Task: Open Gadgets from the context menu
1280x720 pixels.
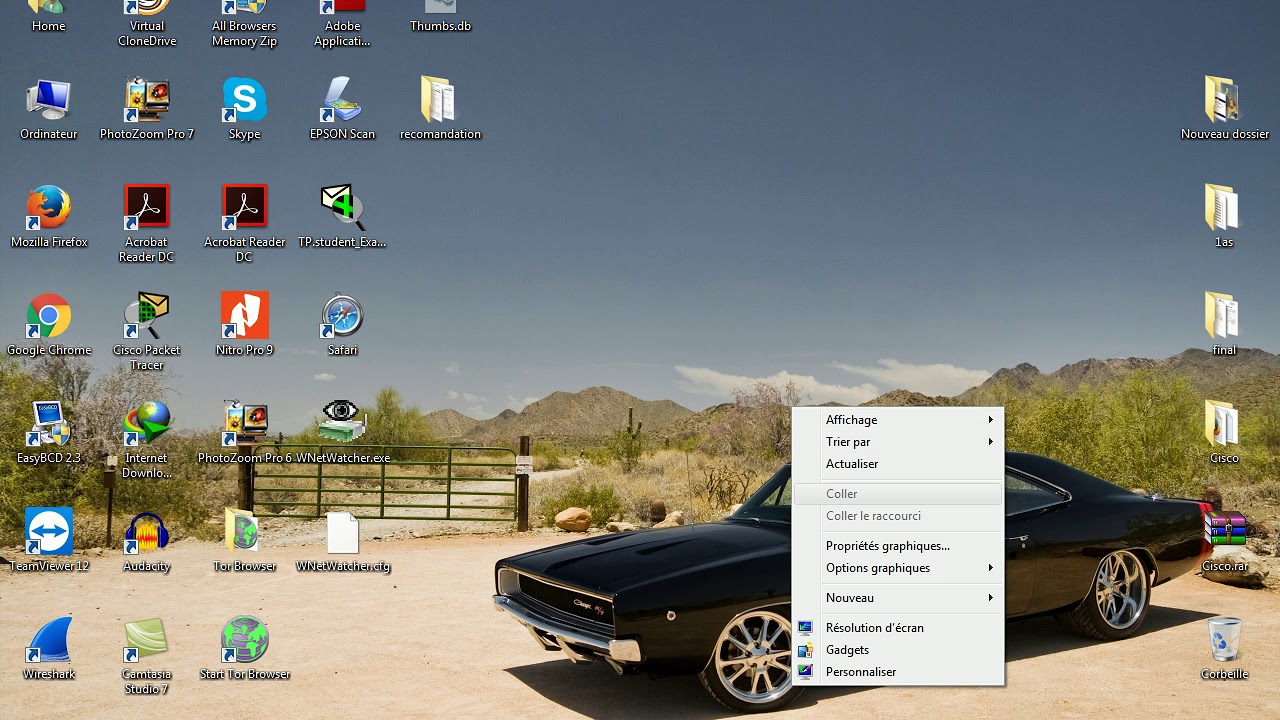Action: 898,650
